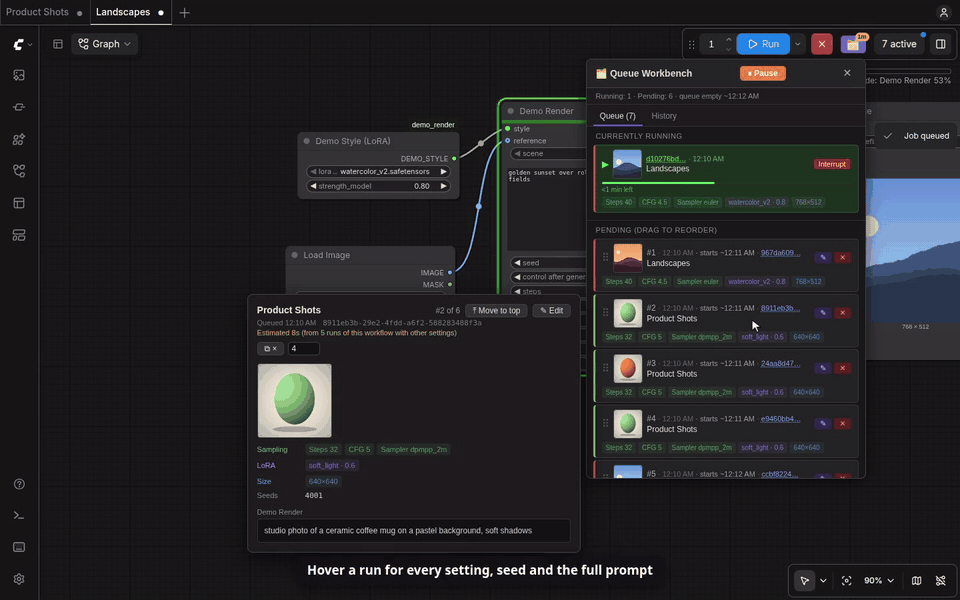This screenshot has width=960, height=600.
Task: Edit pending job #2 Product Shots pencil icon
Action: (x=823, y=312)
